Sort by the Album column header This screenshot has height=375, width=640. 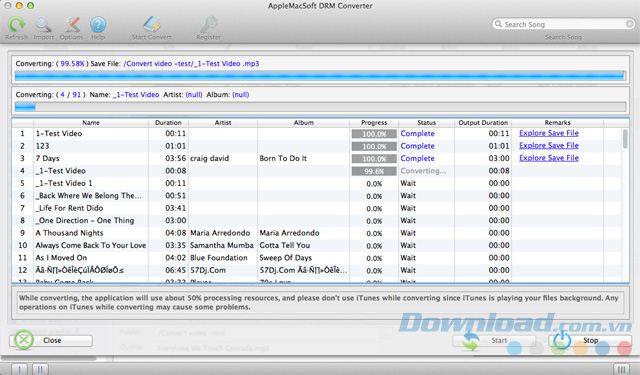304,122
